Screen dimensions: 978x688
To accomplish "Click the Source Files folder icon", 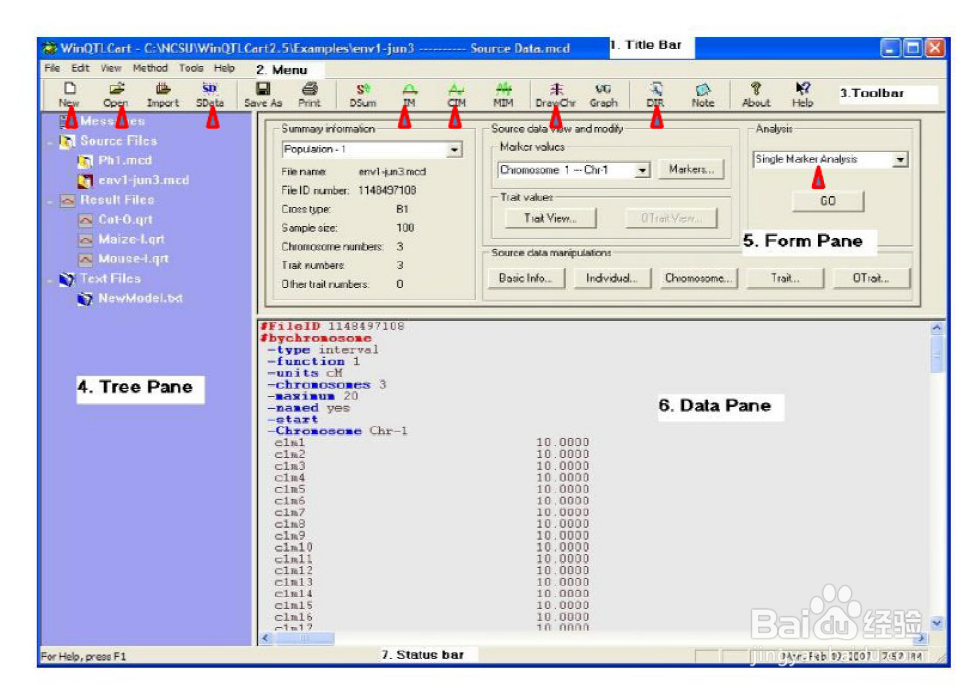I will (x=67, y=142).
